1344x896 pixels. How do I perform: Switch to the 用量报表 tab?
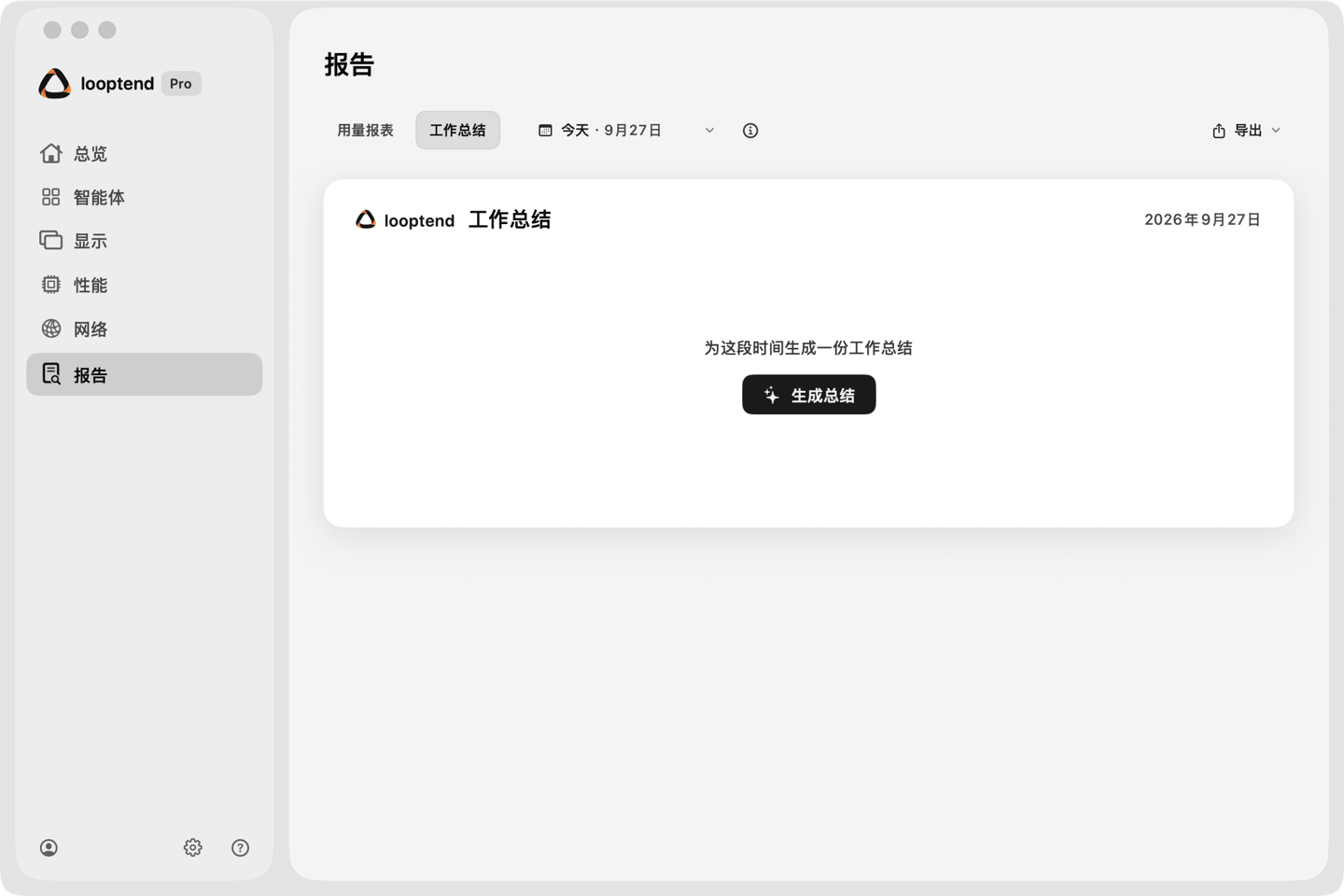[365, 131]
